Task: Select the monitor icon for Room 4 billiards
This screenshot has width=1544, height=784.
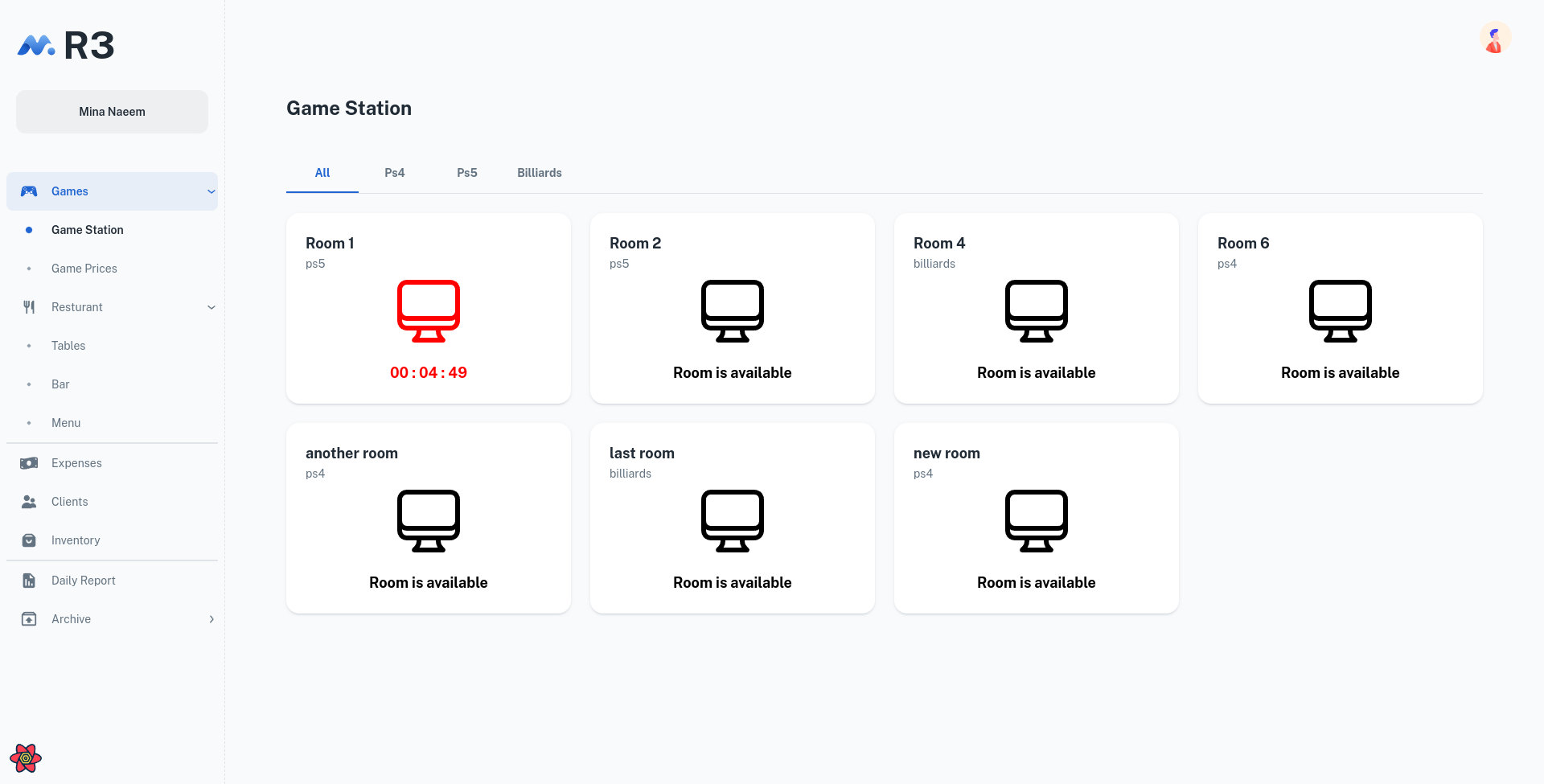Action: pos(1036,310)
